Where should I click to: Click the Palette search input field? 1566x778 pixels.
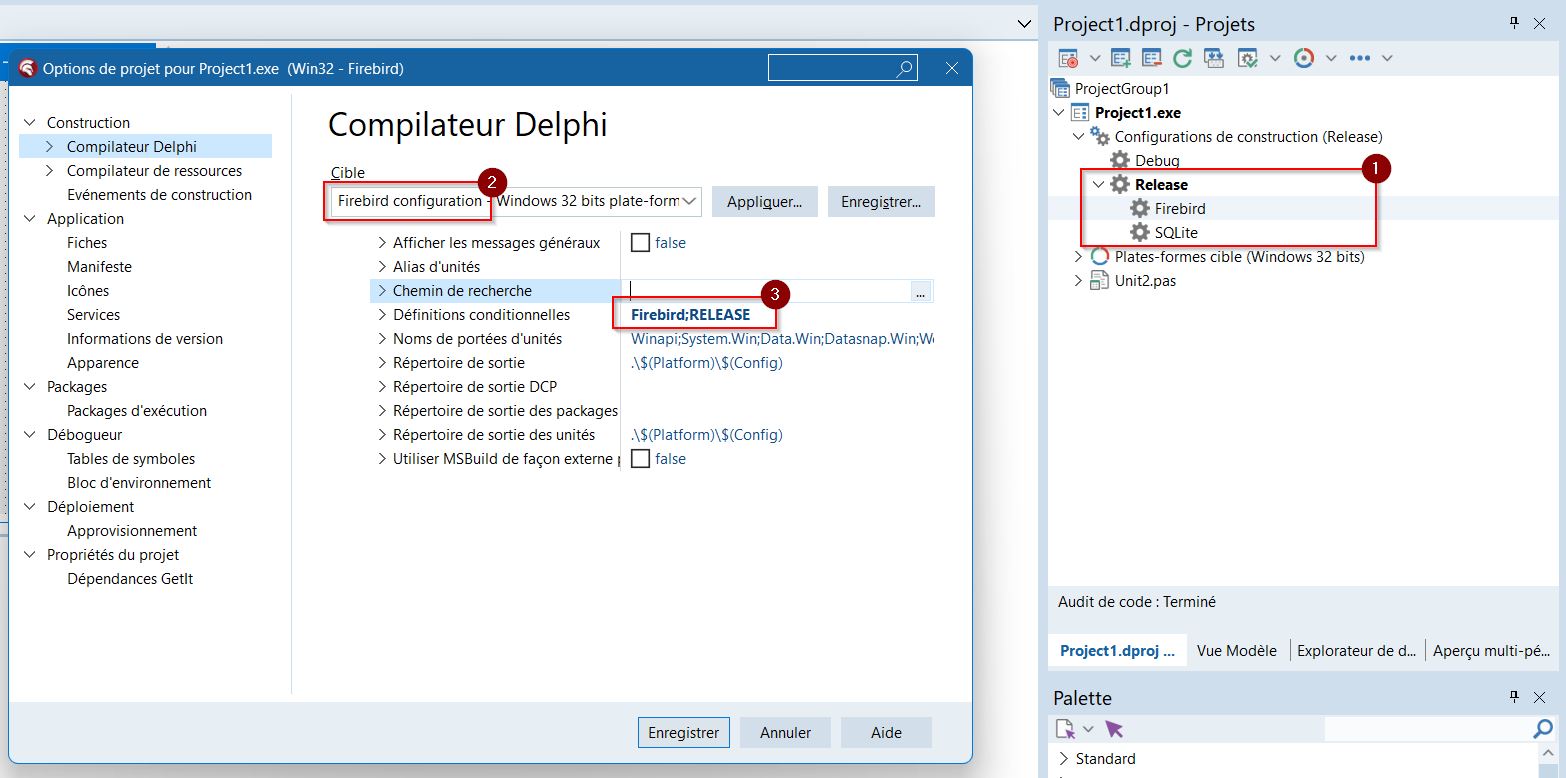(1428, 730)
